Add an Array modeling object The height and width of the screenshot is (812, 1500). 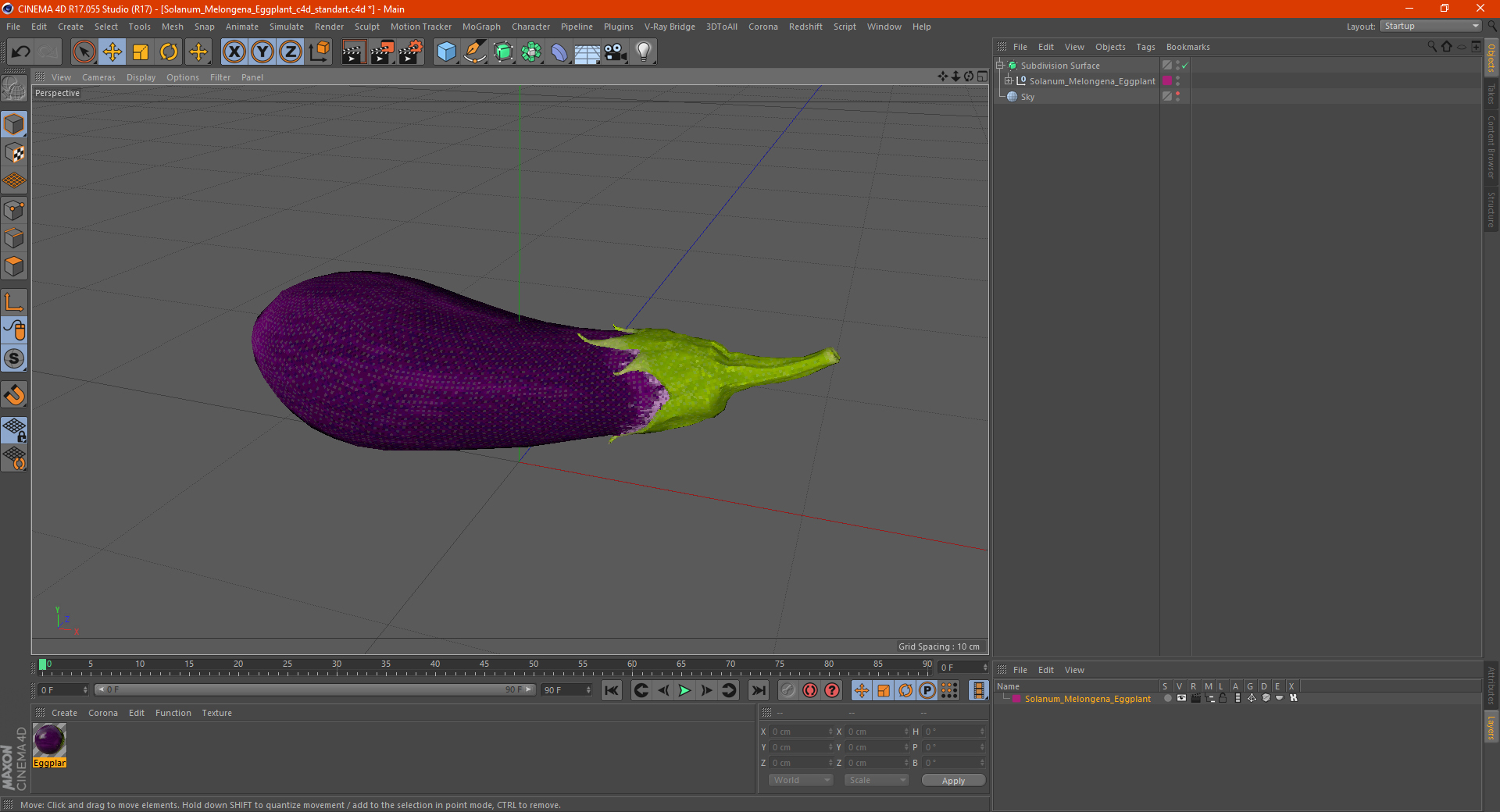[x=531, y=52]
